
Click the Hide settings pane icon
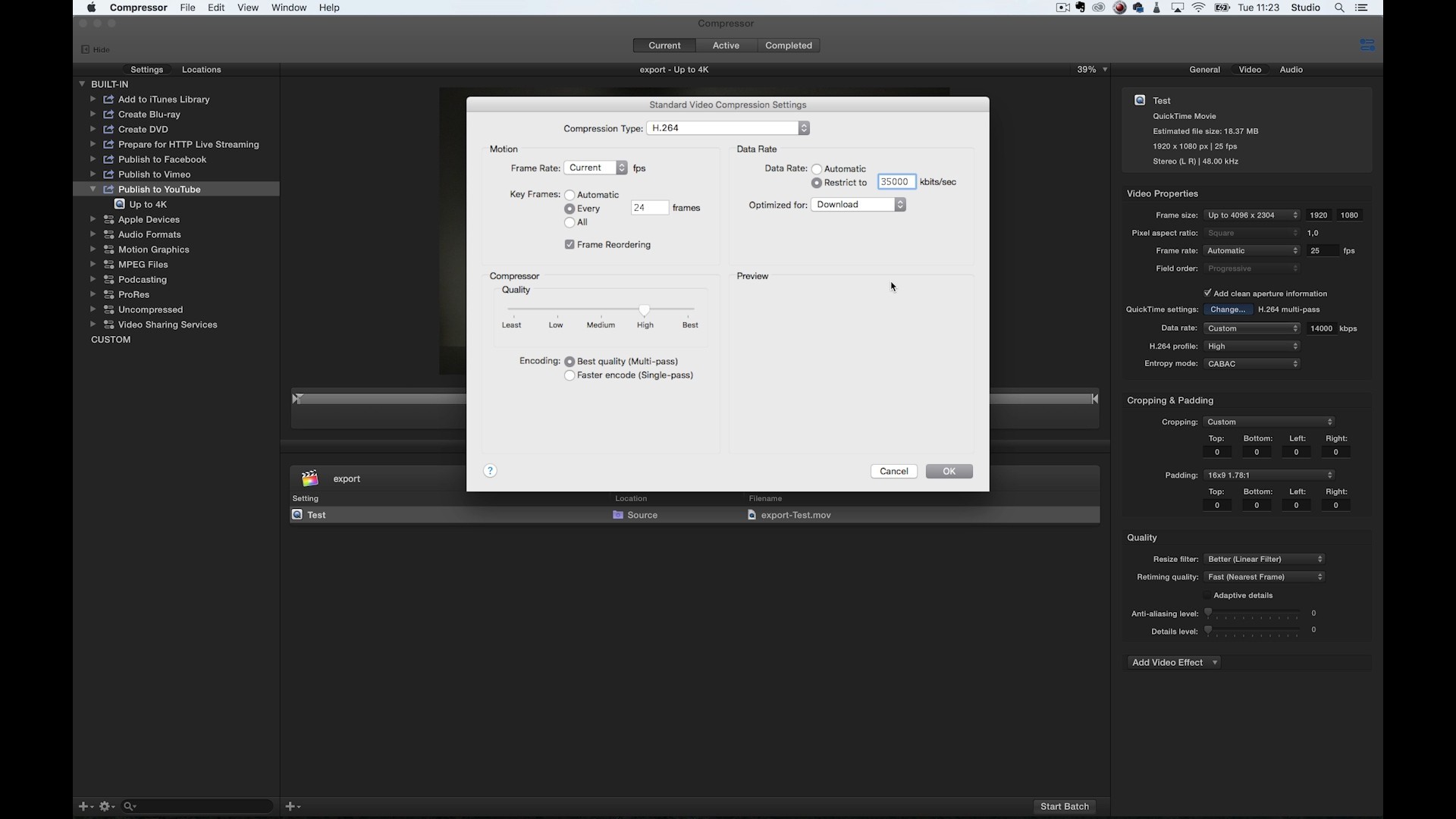[86, 49]
